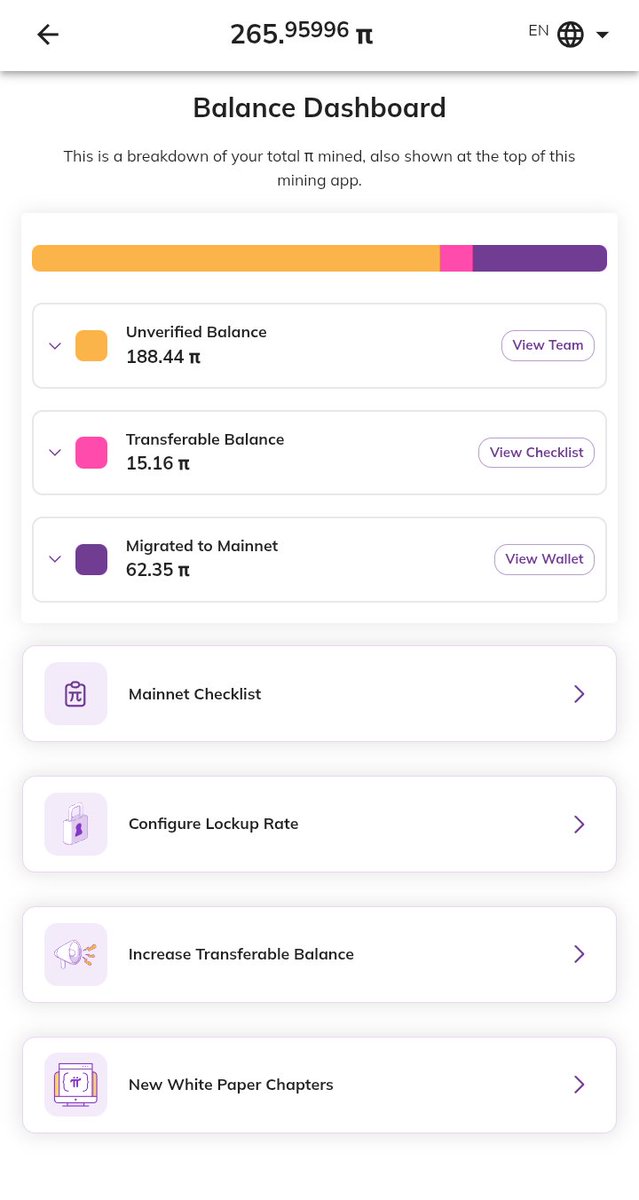This screenshot has width=639, height=1200.
Task: Select the Configure Lockup Rate menu item
Action: click(x=319, y=824)
